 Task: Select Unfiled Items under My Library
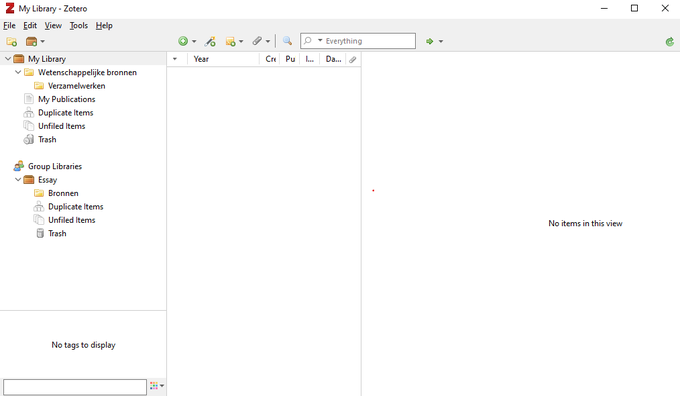click(62, 126)
